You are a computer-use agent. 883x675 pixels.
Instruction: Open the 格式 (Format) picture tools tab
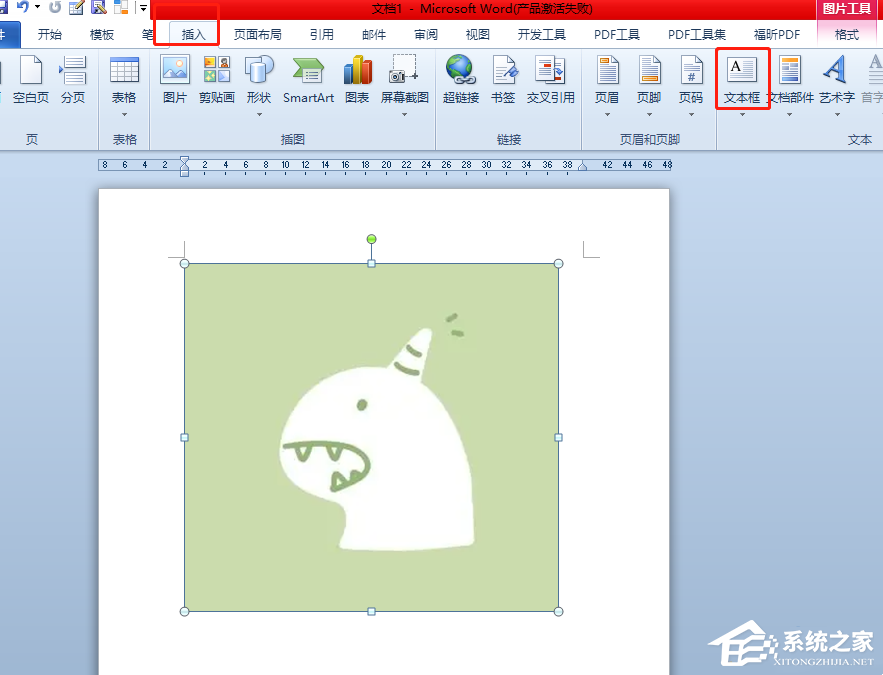846,35
